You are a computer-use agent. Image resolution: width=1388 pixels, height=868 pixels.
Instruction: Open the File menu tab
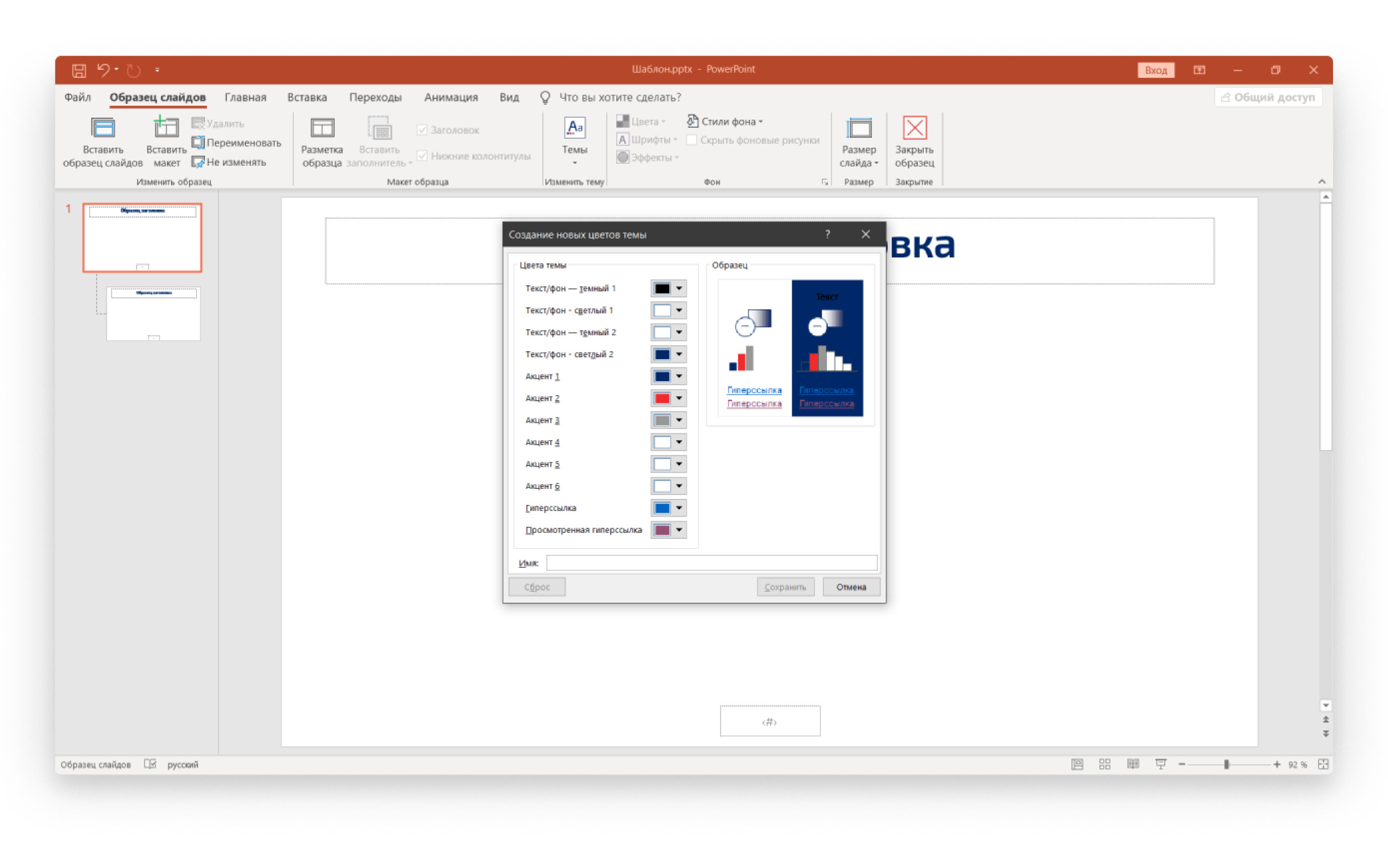point(78,97)
